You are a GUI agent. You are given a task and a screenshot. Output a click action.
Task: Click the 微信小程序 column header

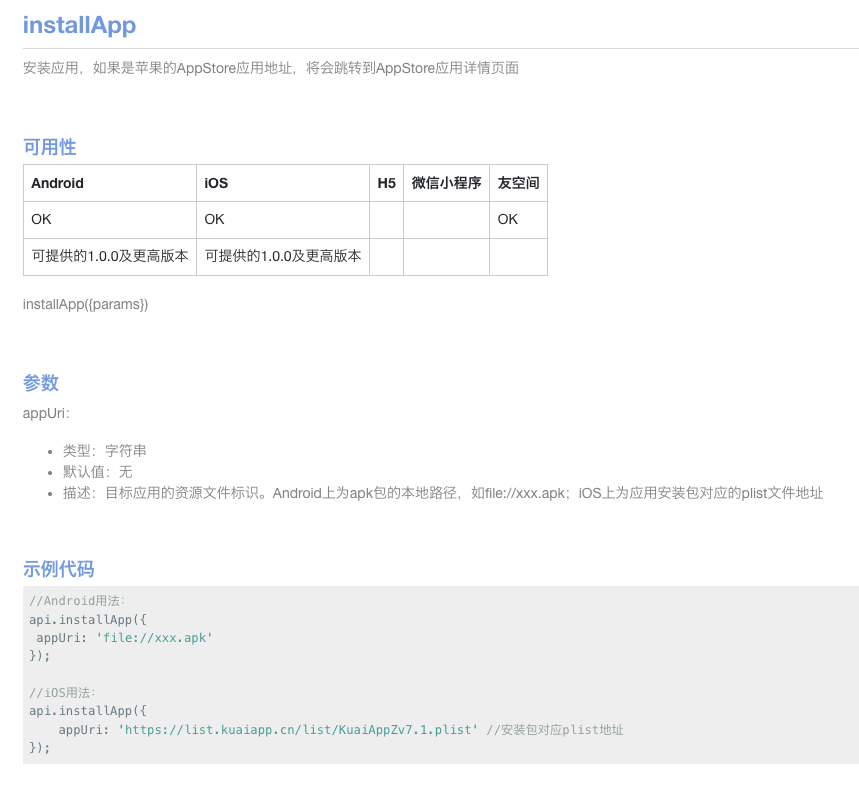446,183
